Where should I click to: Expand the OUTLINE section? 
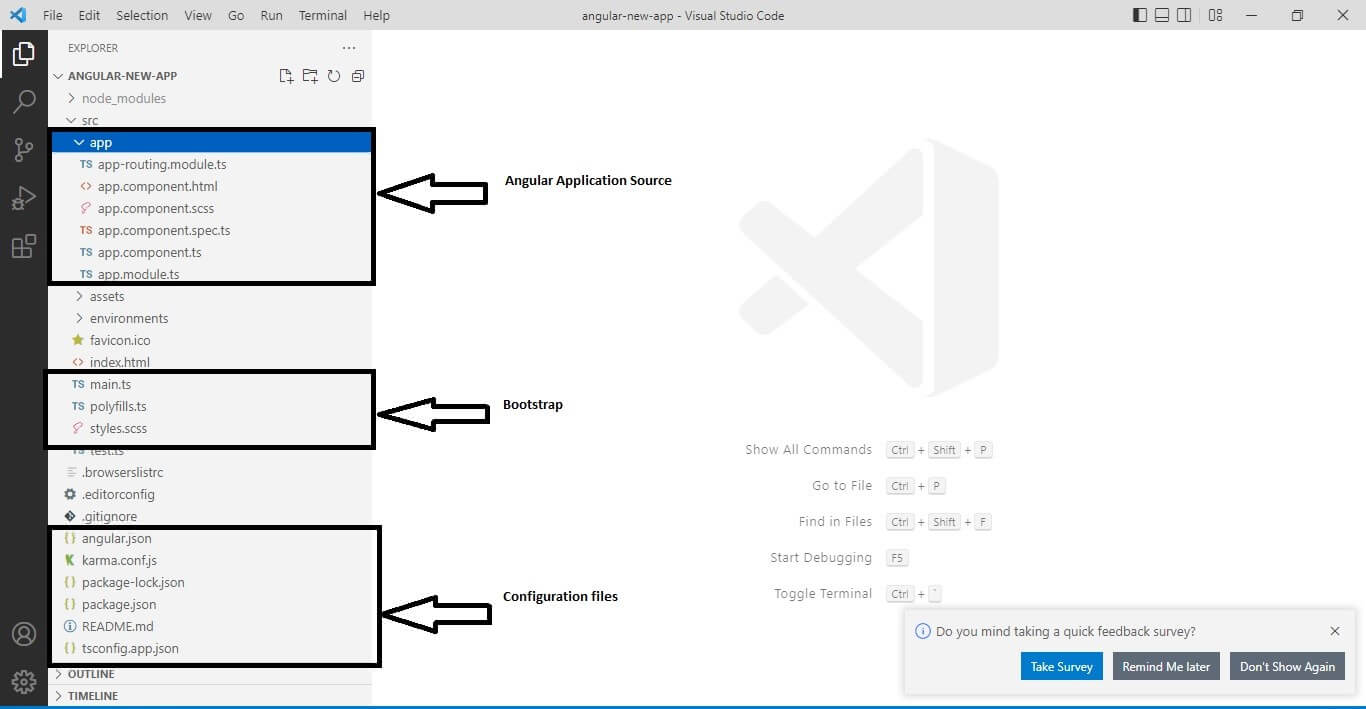click(x=91, y=674)
